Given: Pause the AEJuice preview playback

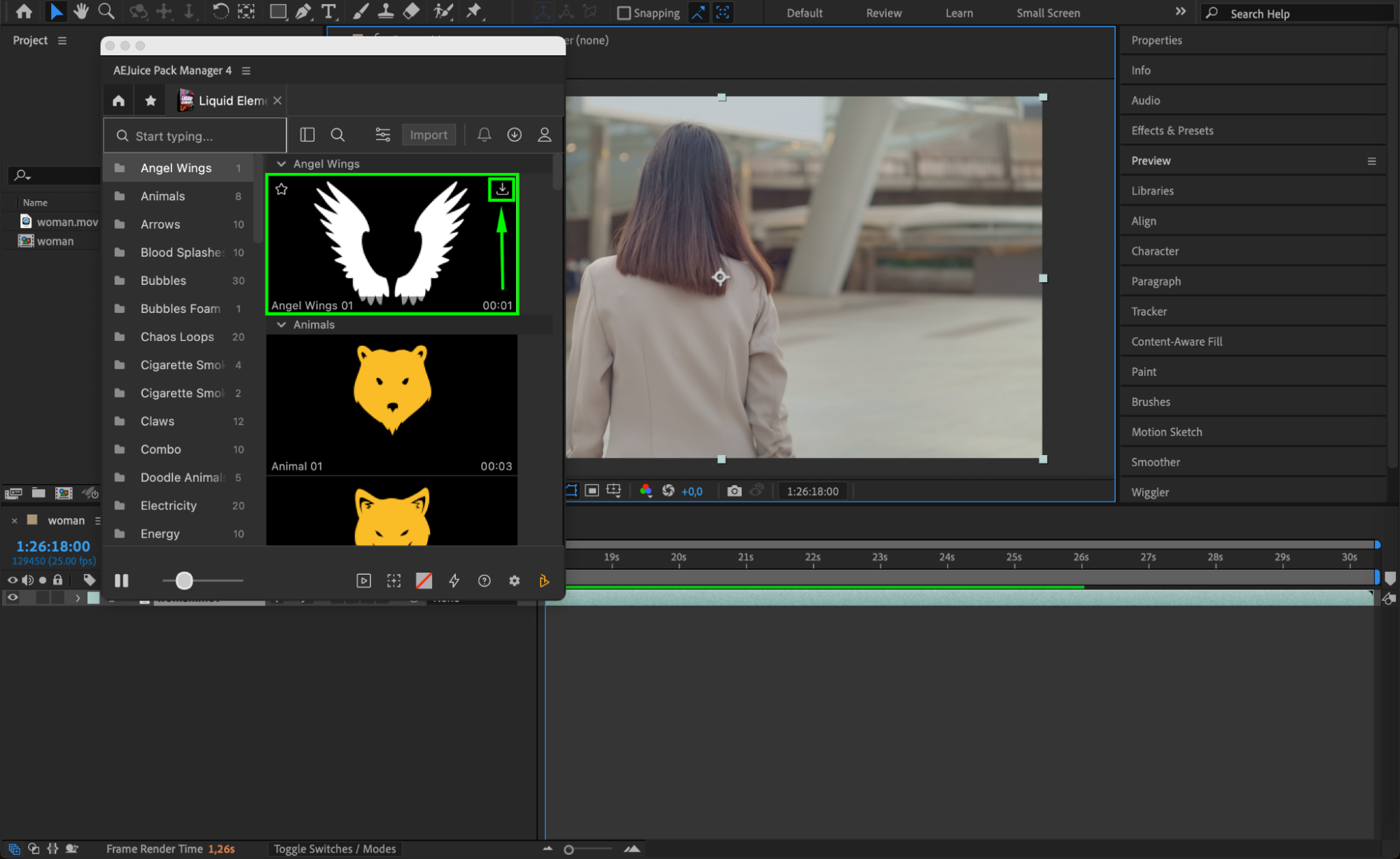Looking at the screenshot, I should click(x=122, y=580).
